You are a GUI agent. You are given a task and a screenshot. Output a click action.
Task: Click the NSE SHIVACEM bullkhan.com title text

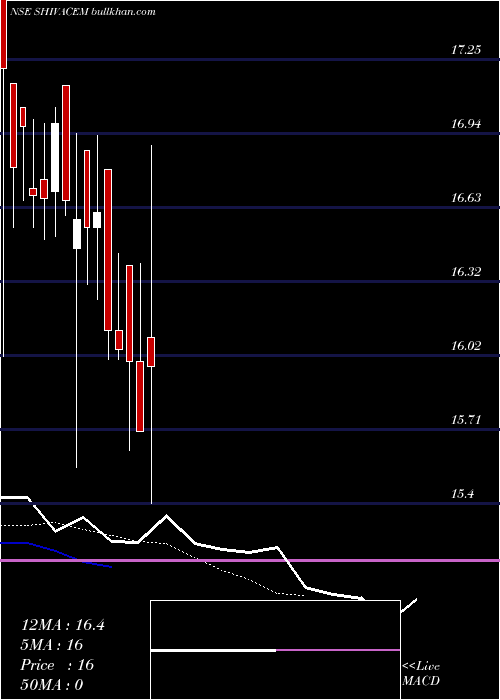click(x=84, y=12)
